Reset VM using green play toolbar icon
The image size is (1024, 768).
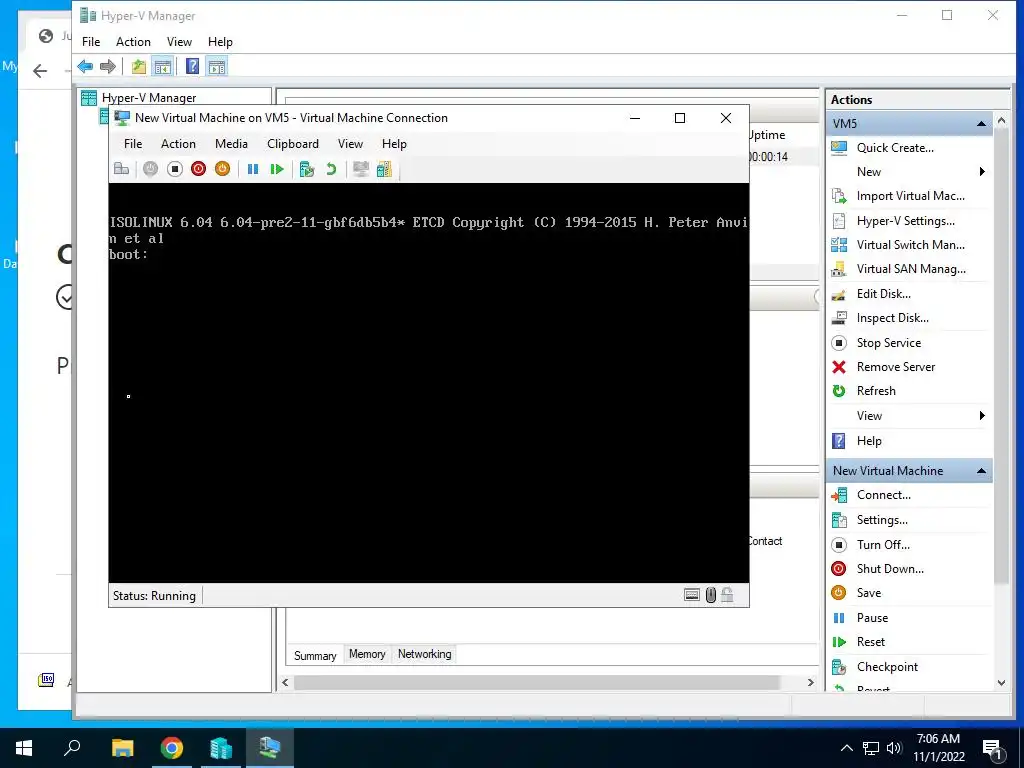[277, 169]
